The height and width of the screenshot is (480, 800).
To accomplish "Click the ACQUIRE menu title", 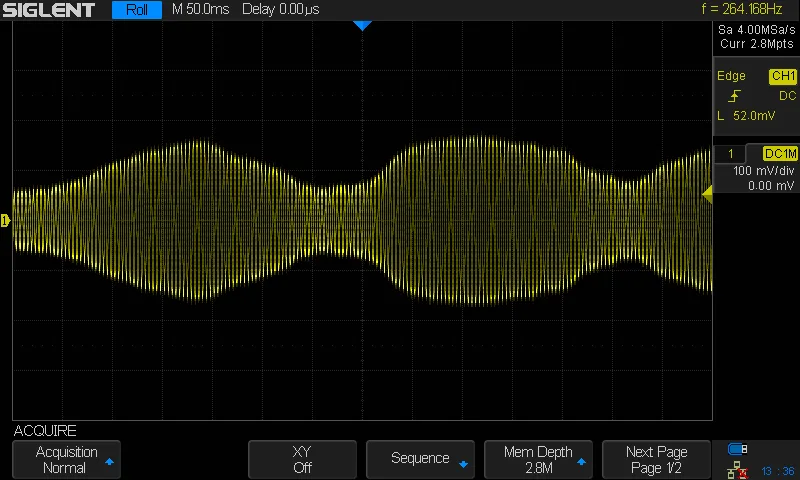I will [45, 431].
